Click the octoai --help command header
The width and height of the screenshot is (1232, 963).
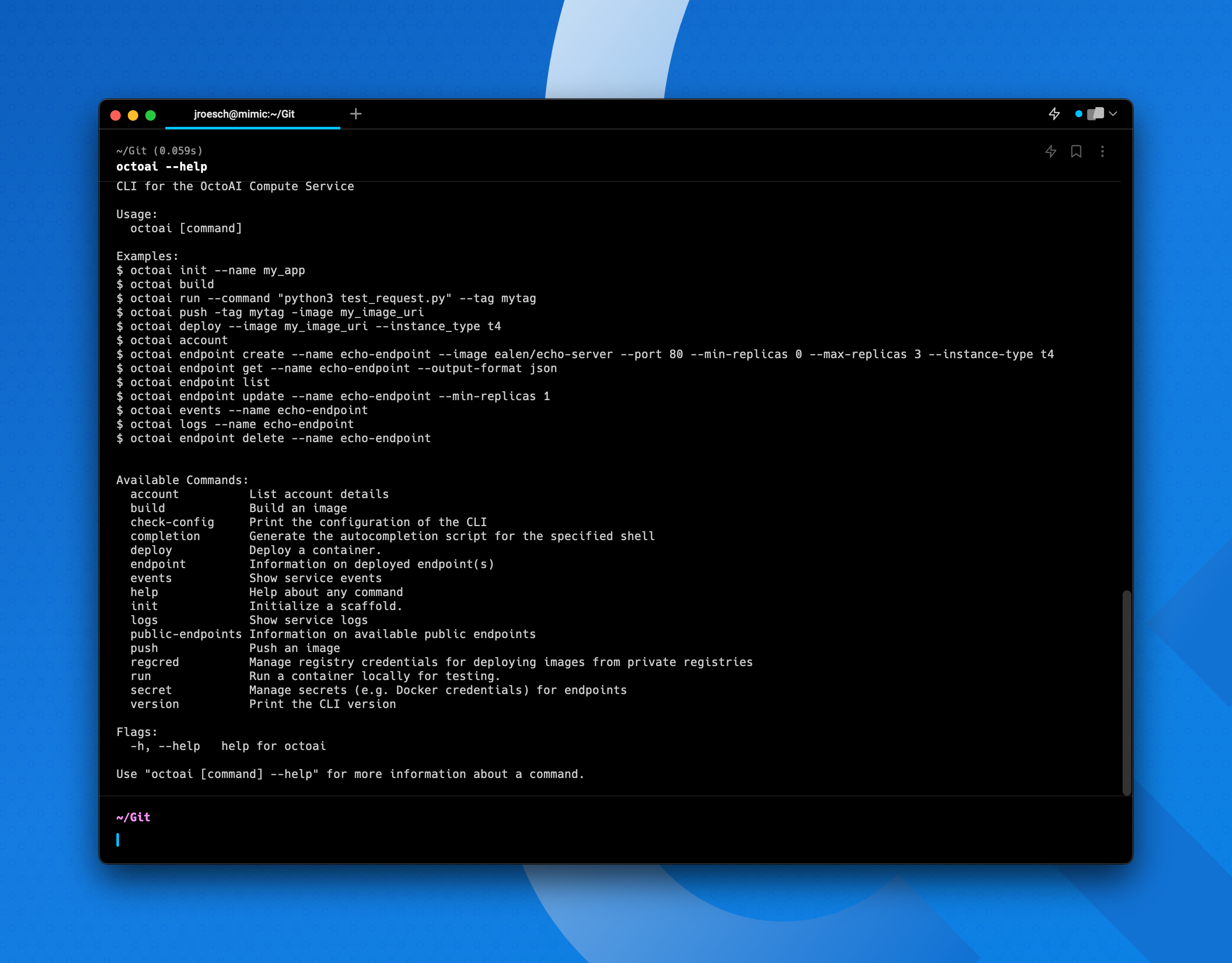(x=162, y=167)
